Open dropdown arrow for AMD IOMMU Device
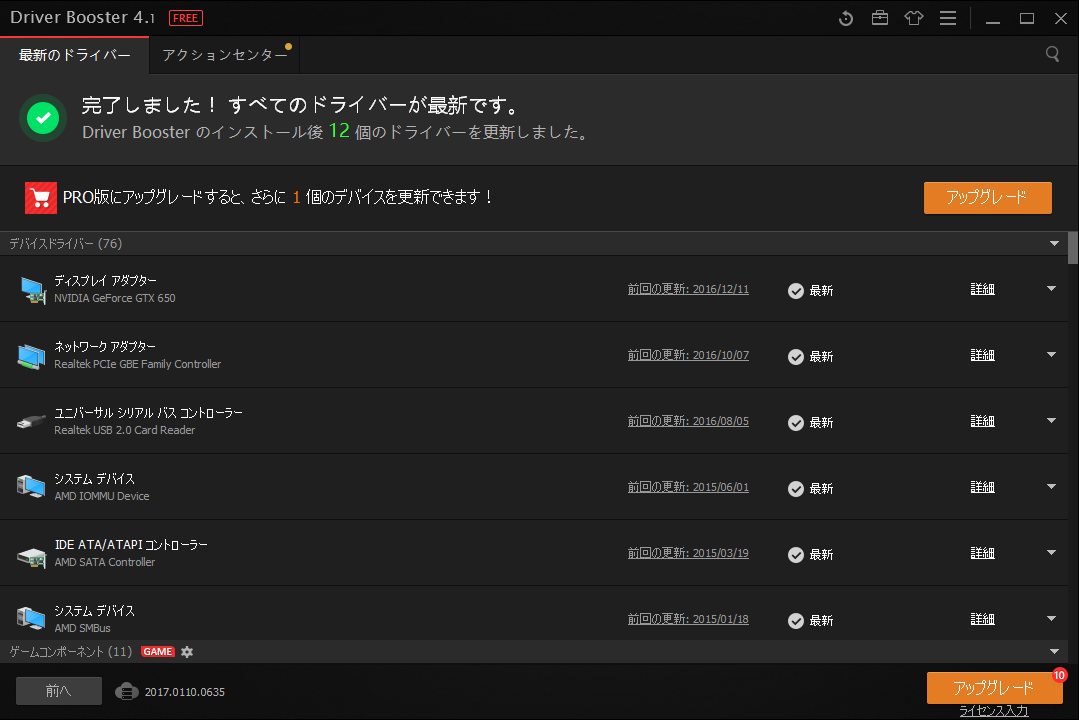Screen dimensions: 1079x720 click(1051, 487)
